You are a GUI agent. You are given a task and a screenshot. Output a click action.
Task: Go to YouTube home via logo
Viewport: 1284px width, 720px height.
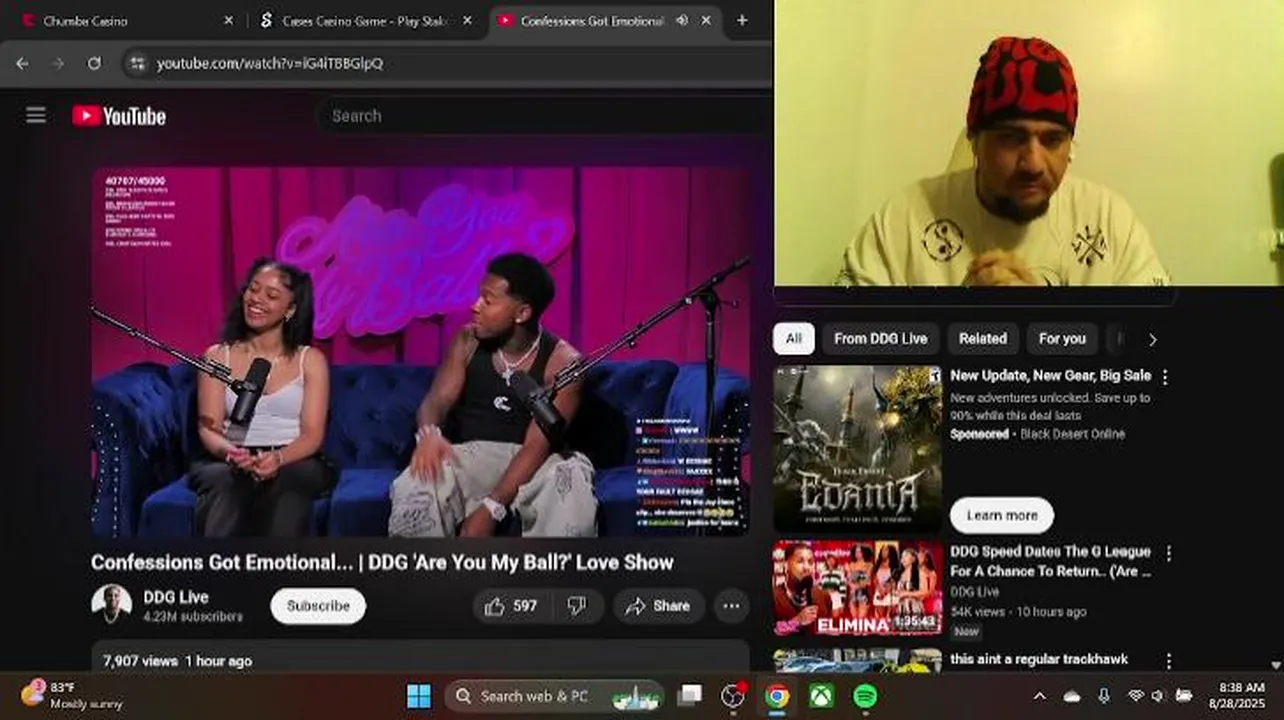119,116
